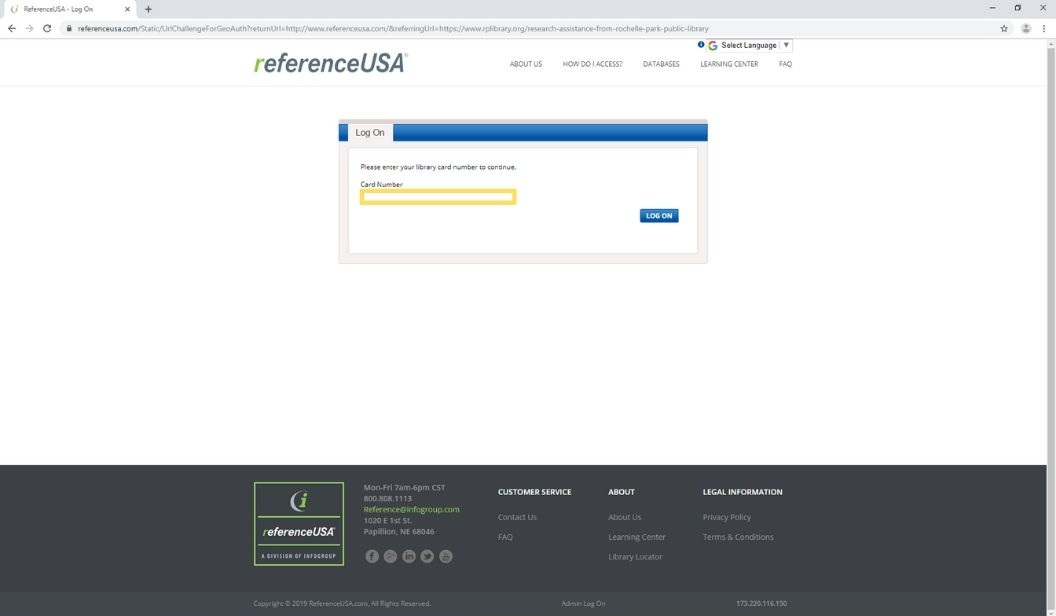
Task: Restore down the browser window
Action: (1018, 8)
